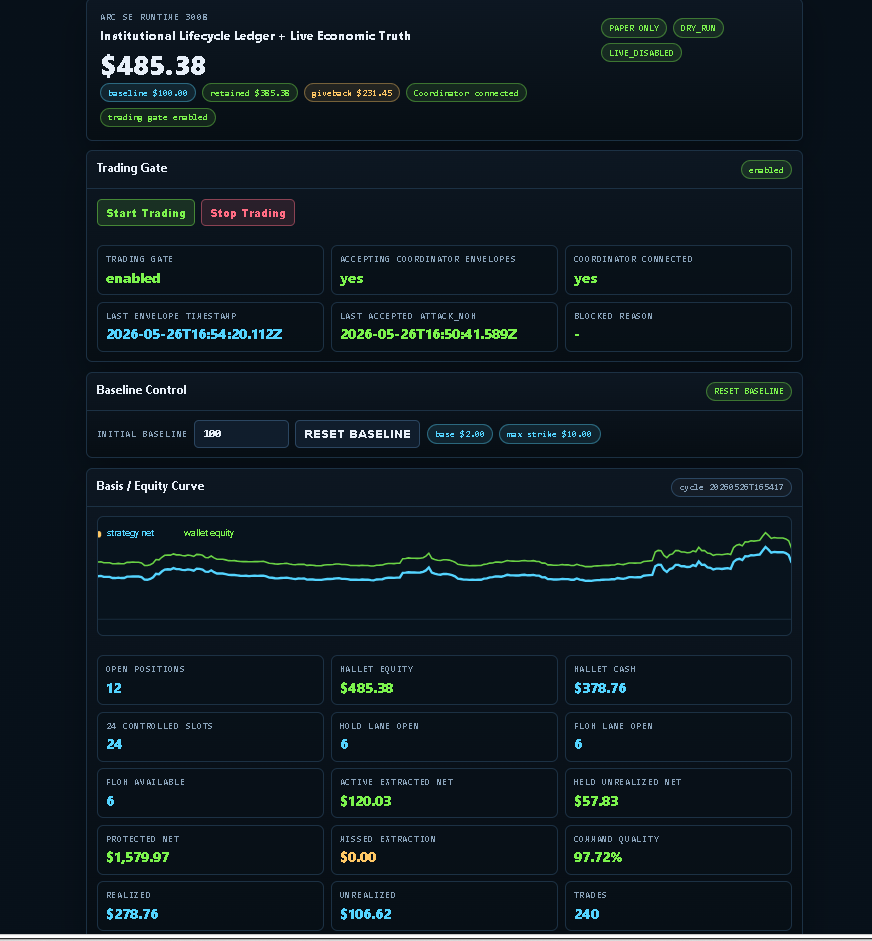Click the Protected Net $1,579.97 value
The image size is (872, 941).
[137, 858]
